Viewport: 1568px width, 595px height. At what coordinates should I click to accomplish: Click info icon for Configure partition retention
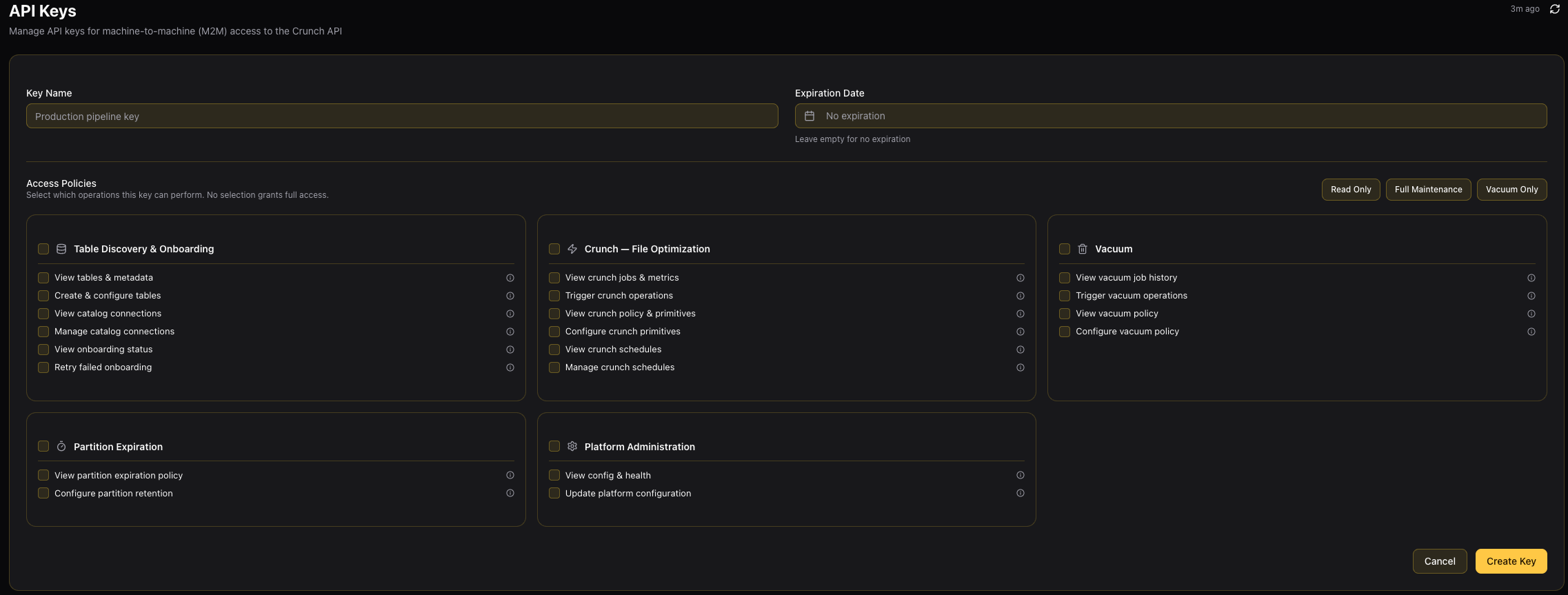[510, 493]
